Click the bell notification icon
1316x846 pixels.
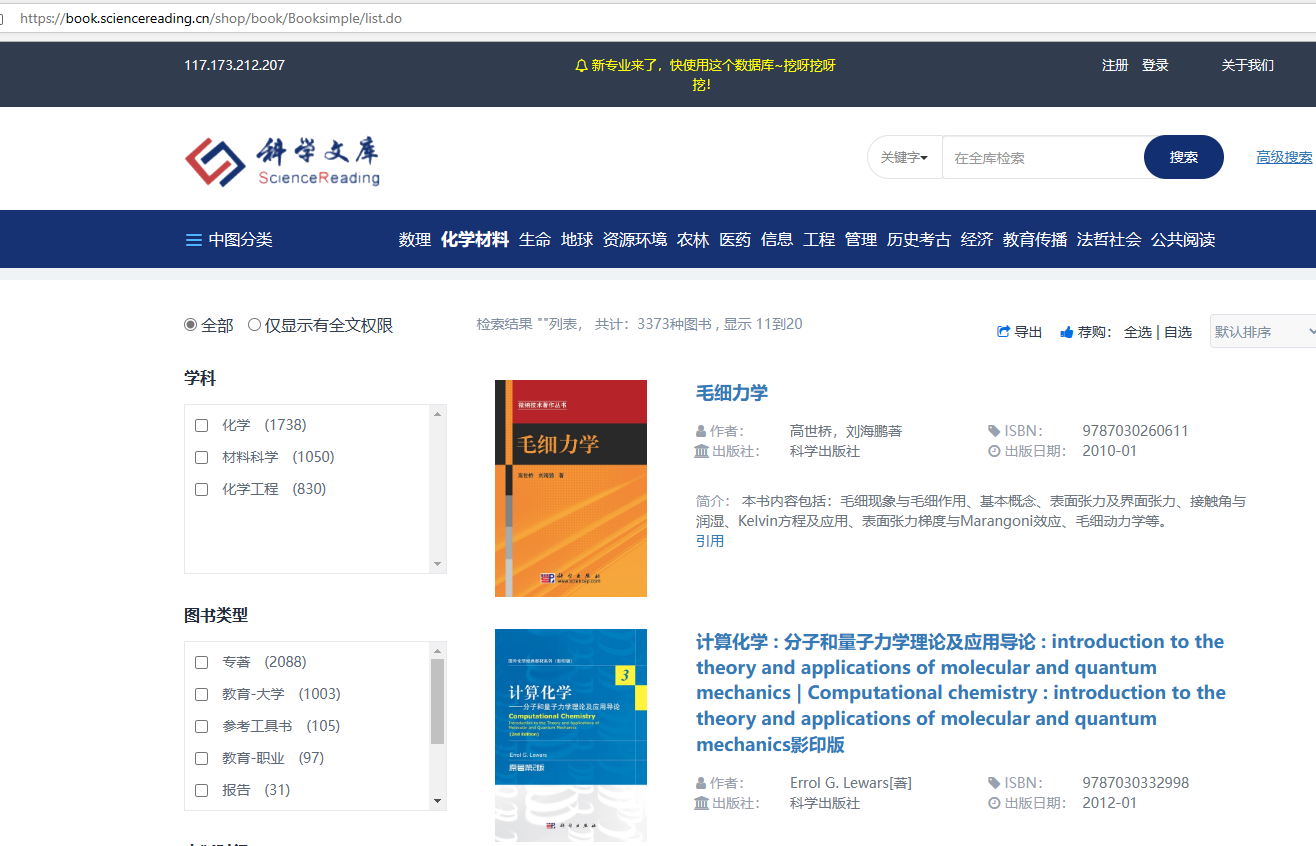[581, 66]
